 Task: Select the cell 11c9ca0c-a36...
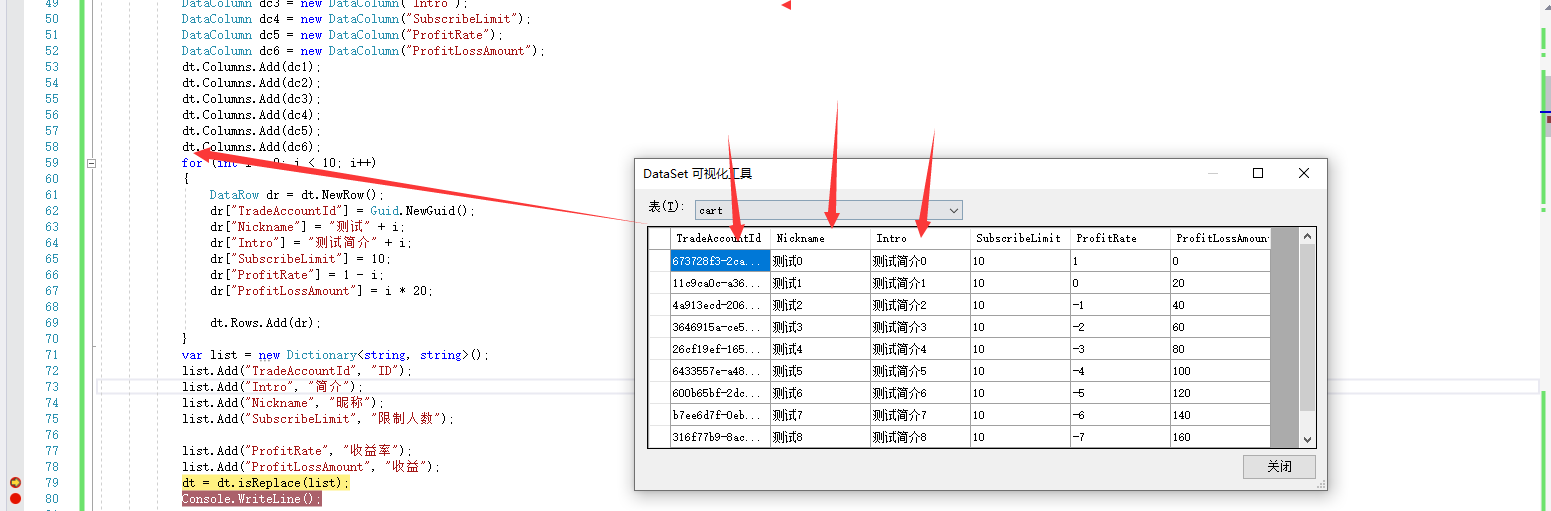(720, 283)
